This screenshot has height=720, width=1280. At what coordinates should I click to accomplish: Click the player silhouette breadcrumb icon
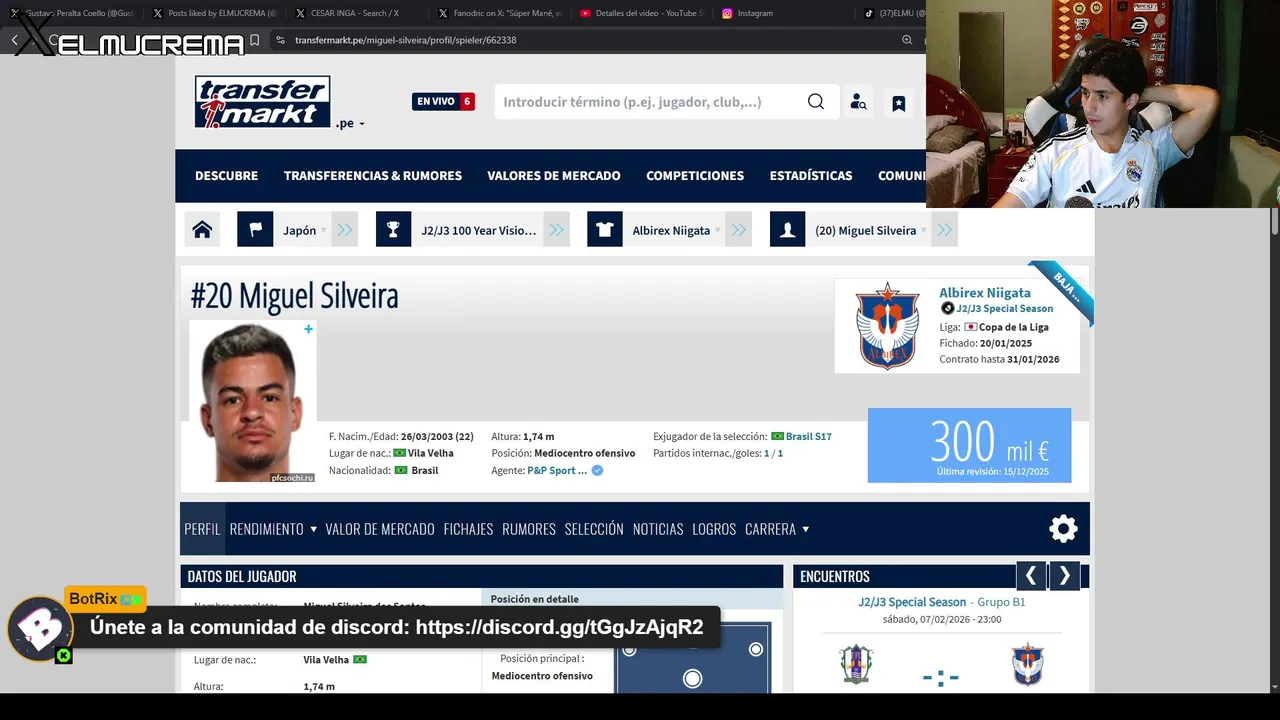coord(787,230)
